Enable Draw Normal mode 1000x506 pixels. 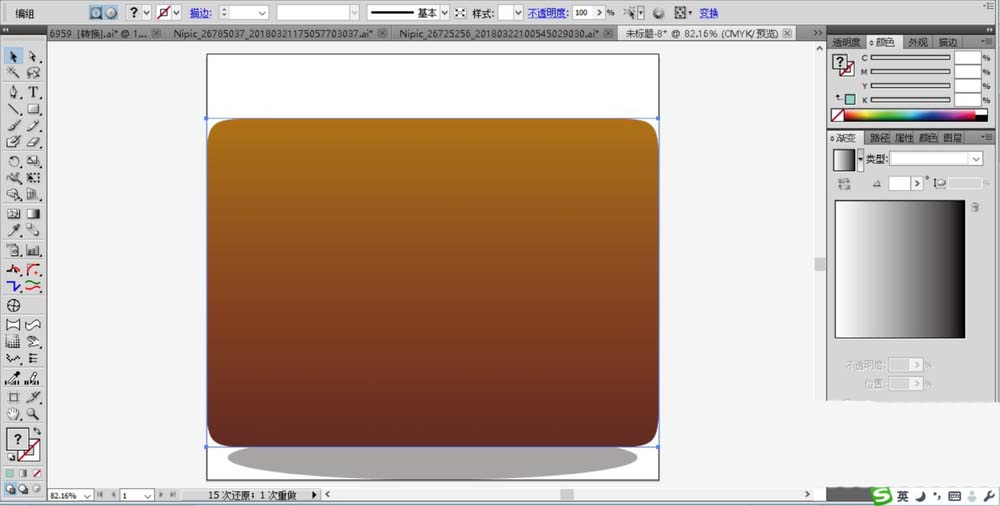coord(10,489)
